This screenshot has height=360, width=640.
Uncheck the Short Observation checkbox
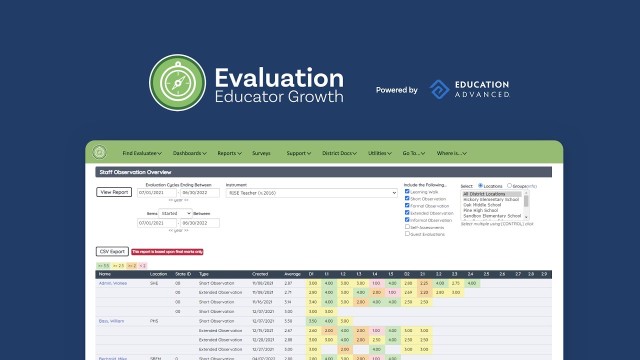point(407,198)
